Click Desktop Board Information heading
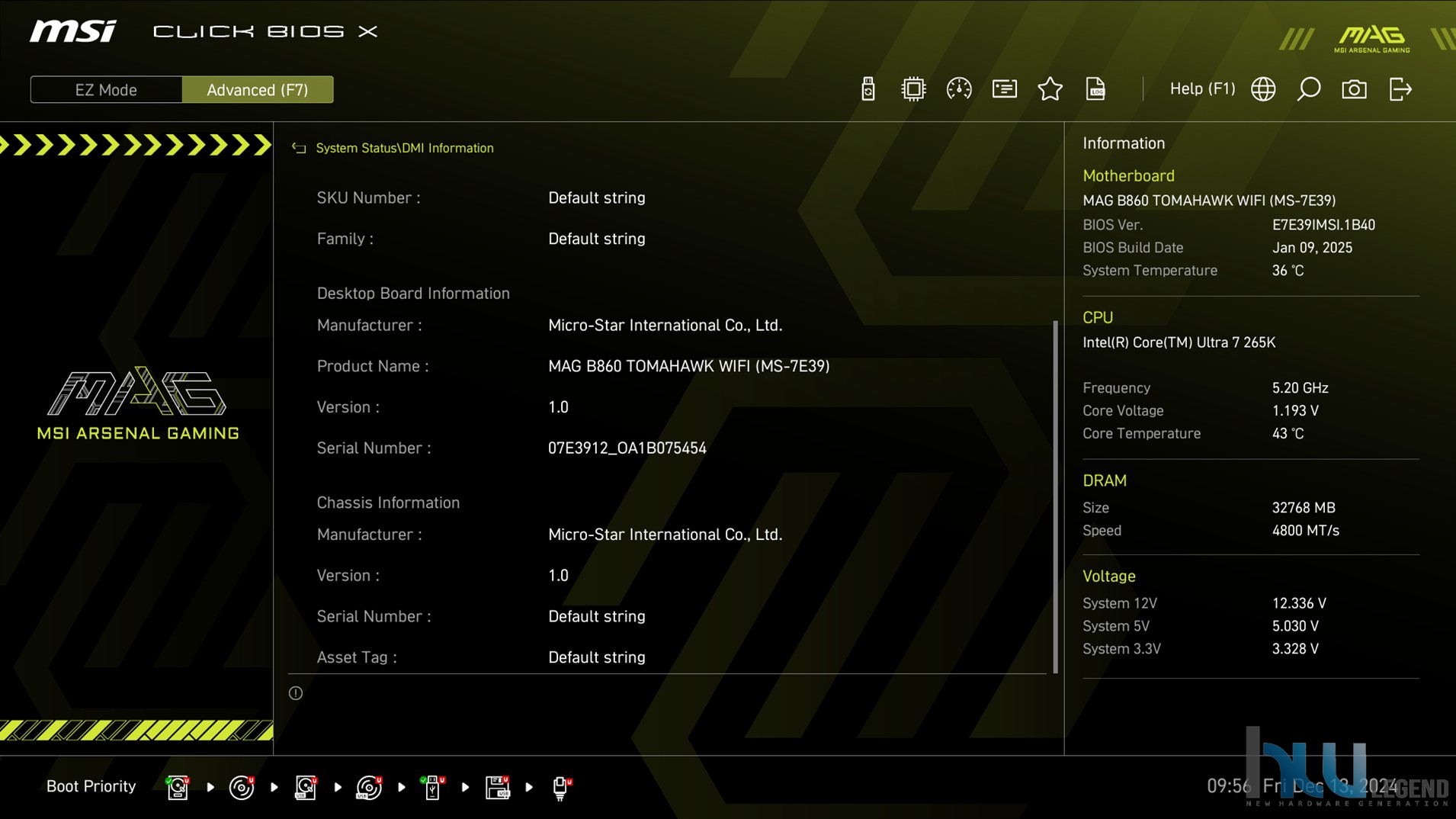 [413, 294]
